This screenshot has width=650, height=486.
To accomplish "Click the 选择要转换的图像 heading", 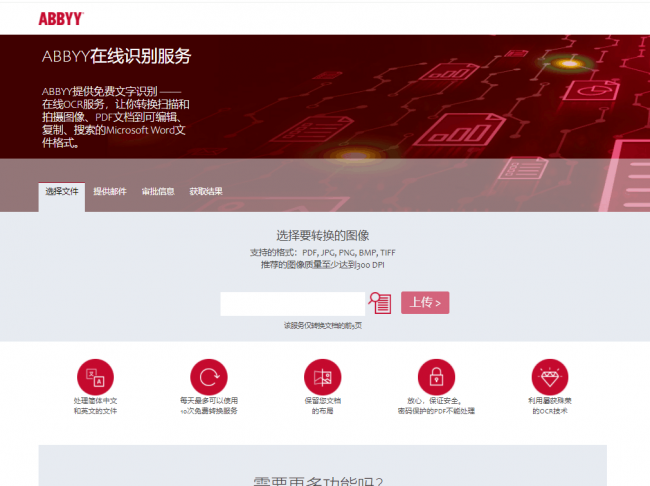I will (323, 236).
